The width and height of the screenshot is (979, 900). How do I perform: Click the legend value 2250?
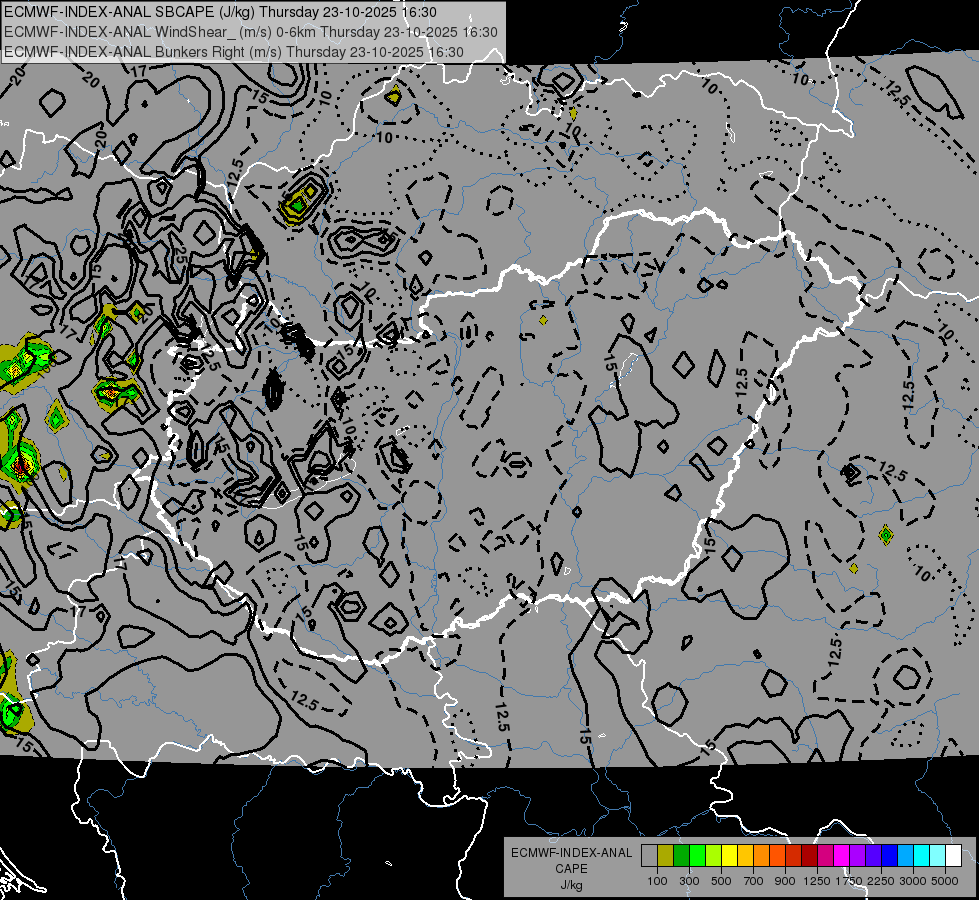[x=881, y=881]
